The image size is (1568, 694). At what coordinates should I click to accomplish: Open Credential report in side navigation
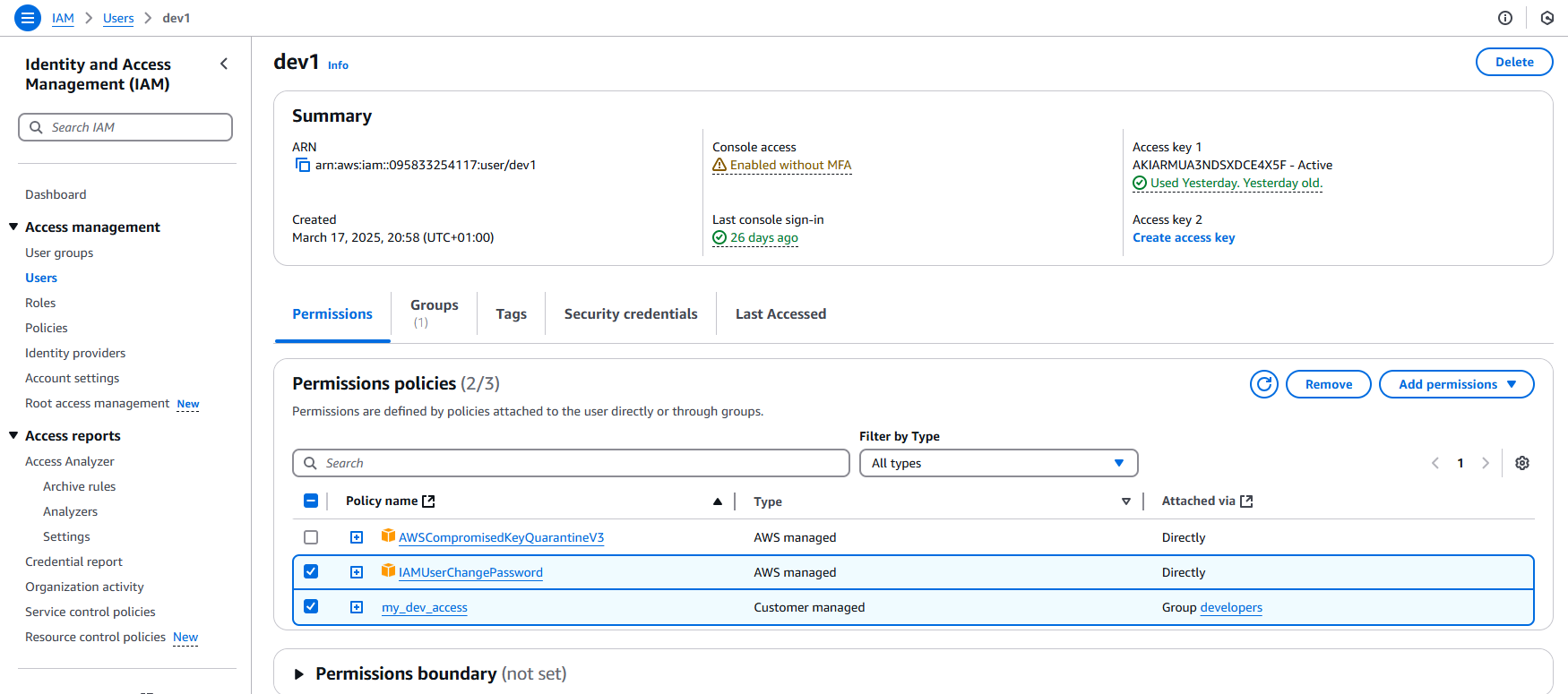73,561
